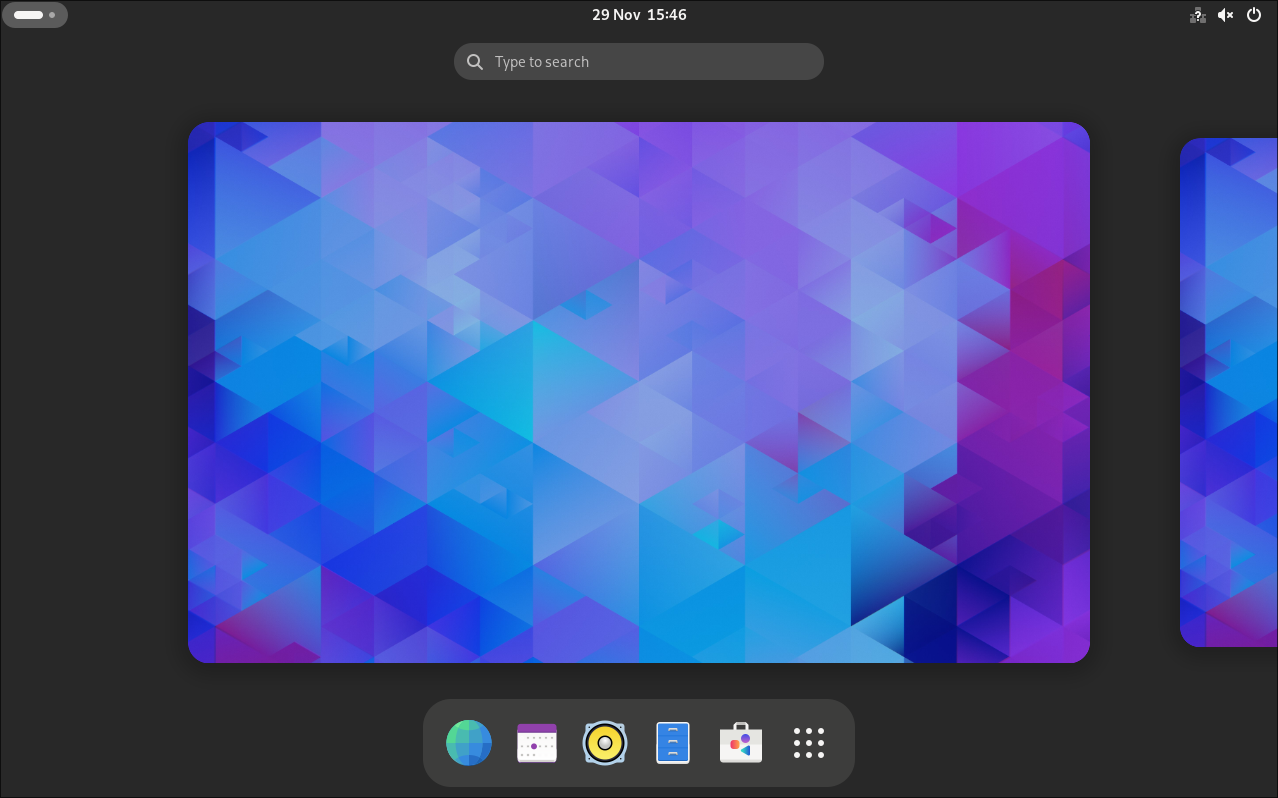Click the purple wallpaper in the workspace preview
Screen dimensions: 1278x798
(639, 392)
